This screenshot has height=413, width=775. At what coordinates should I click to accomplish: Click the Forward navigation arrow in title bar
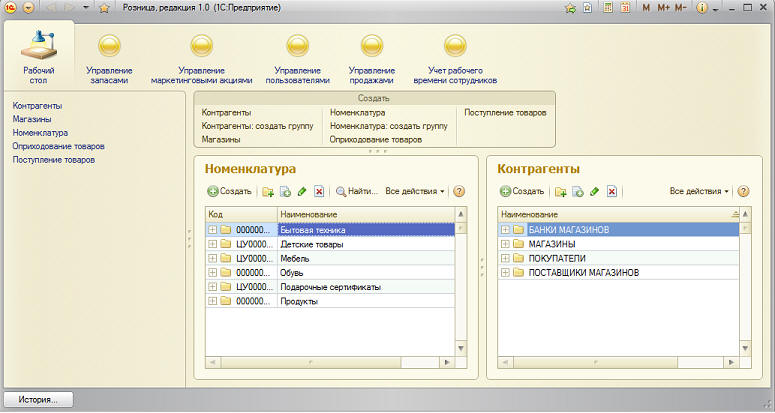coord(69,8)
